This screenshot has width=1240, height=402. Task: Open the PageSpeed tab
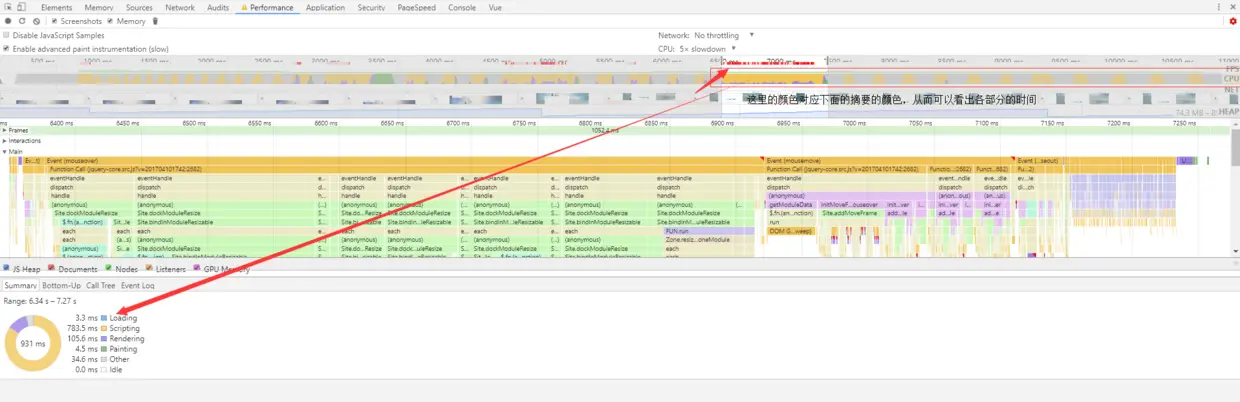tap(418, 7)
